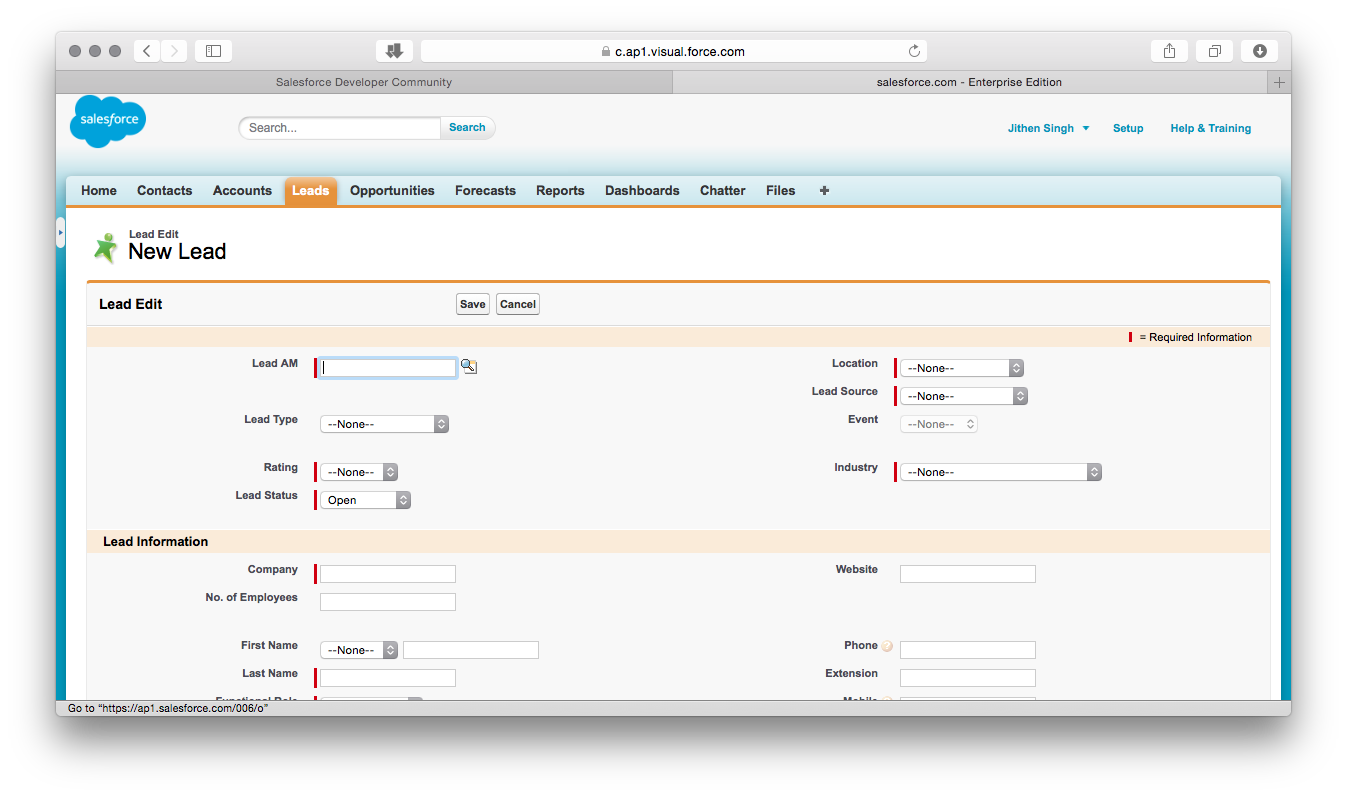Click the Salesforce cloud logo

pyautogui.click(x=108, y=121)
